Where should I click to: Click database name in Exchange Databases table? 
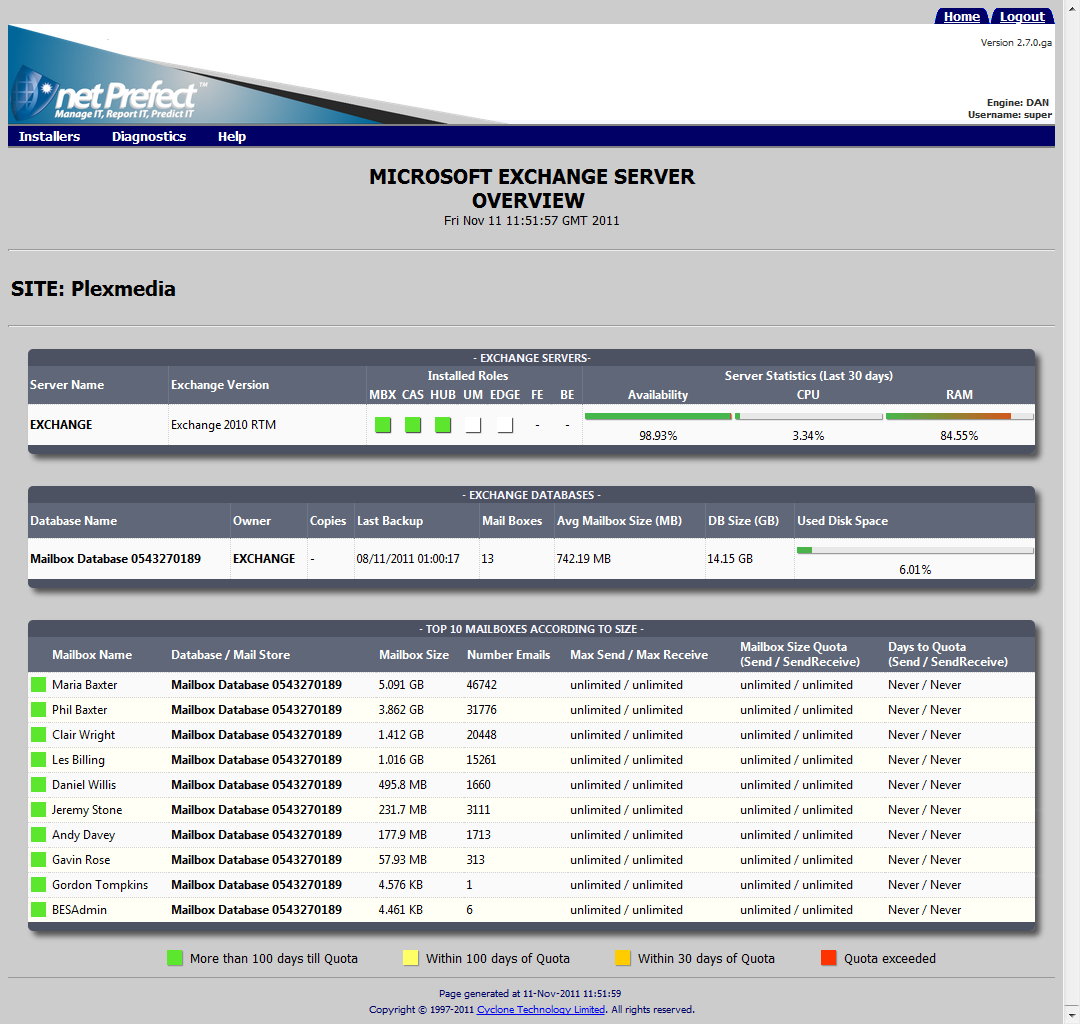coord(115,558)
